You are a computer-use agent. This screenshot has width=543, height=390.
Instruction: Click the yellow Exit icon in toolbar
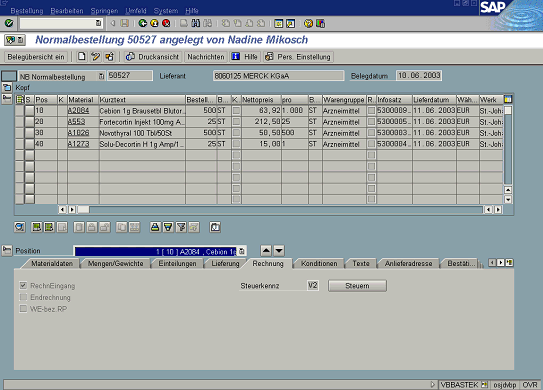[154, 23]
